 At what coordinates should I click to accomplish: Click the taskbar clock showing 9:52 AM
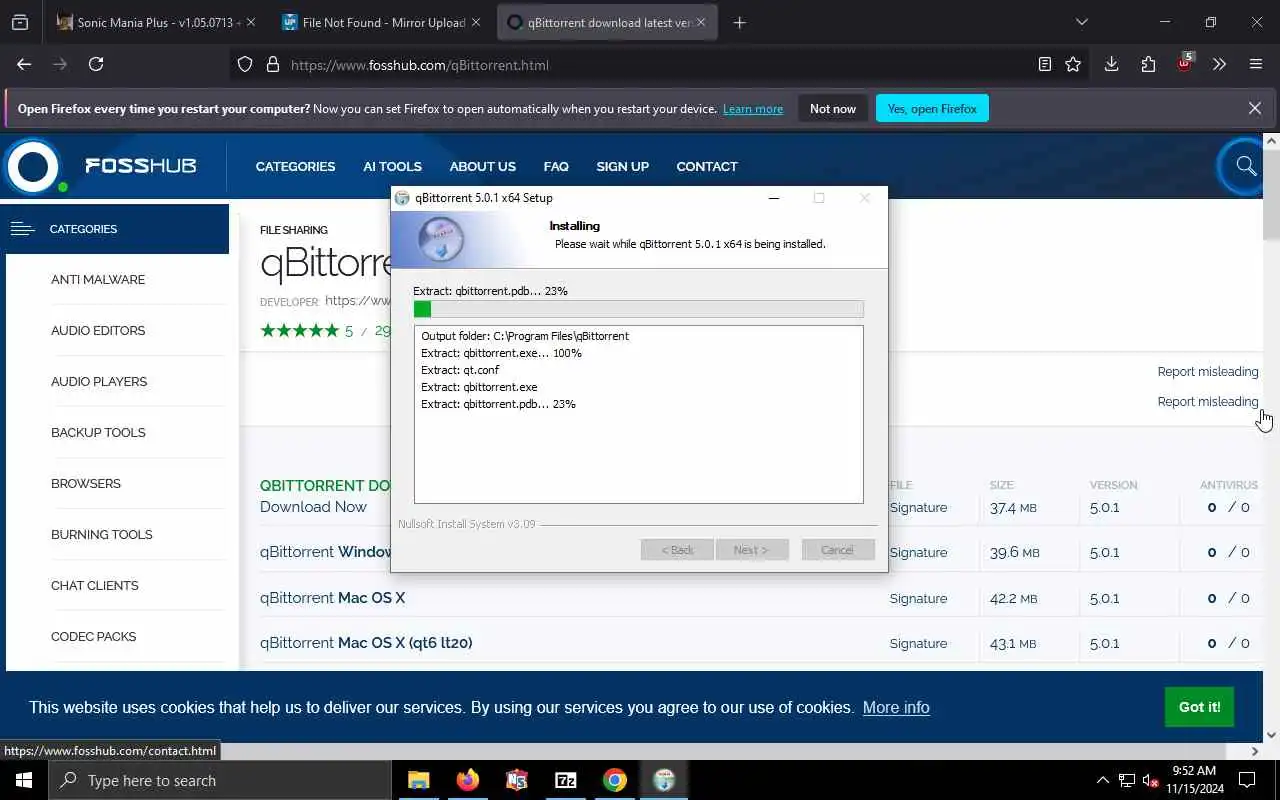1193,780
